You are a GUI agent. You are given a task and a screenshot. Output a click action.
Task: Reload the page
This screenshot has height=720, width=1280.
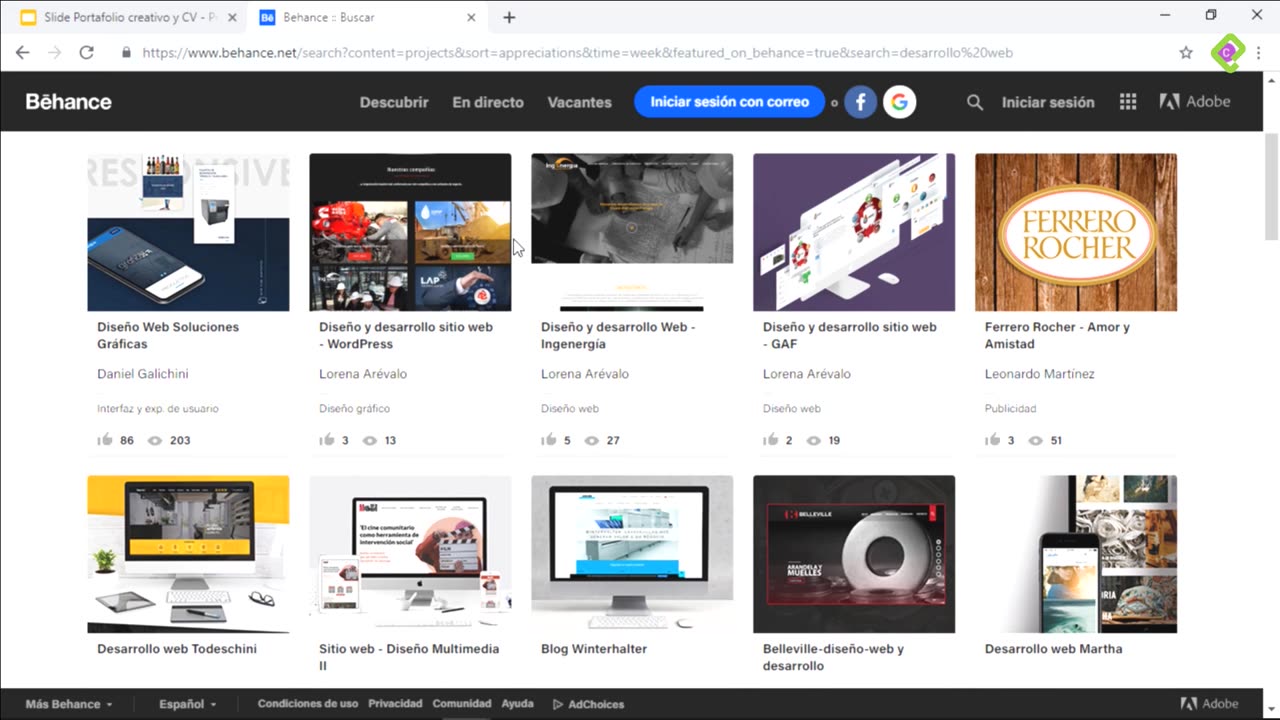click(x=86, y=52)
